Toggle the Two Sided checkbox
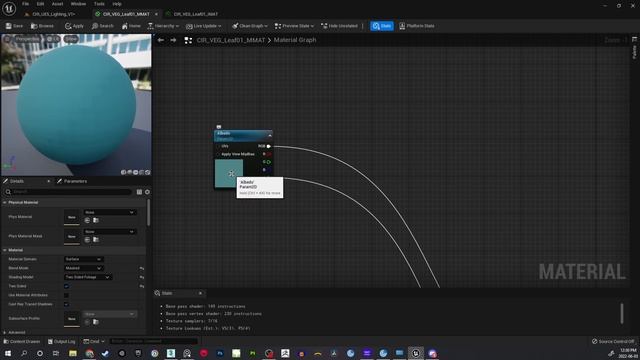Screen dimensions: 640x360 [x=67, y=286]
